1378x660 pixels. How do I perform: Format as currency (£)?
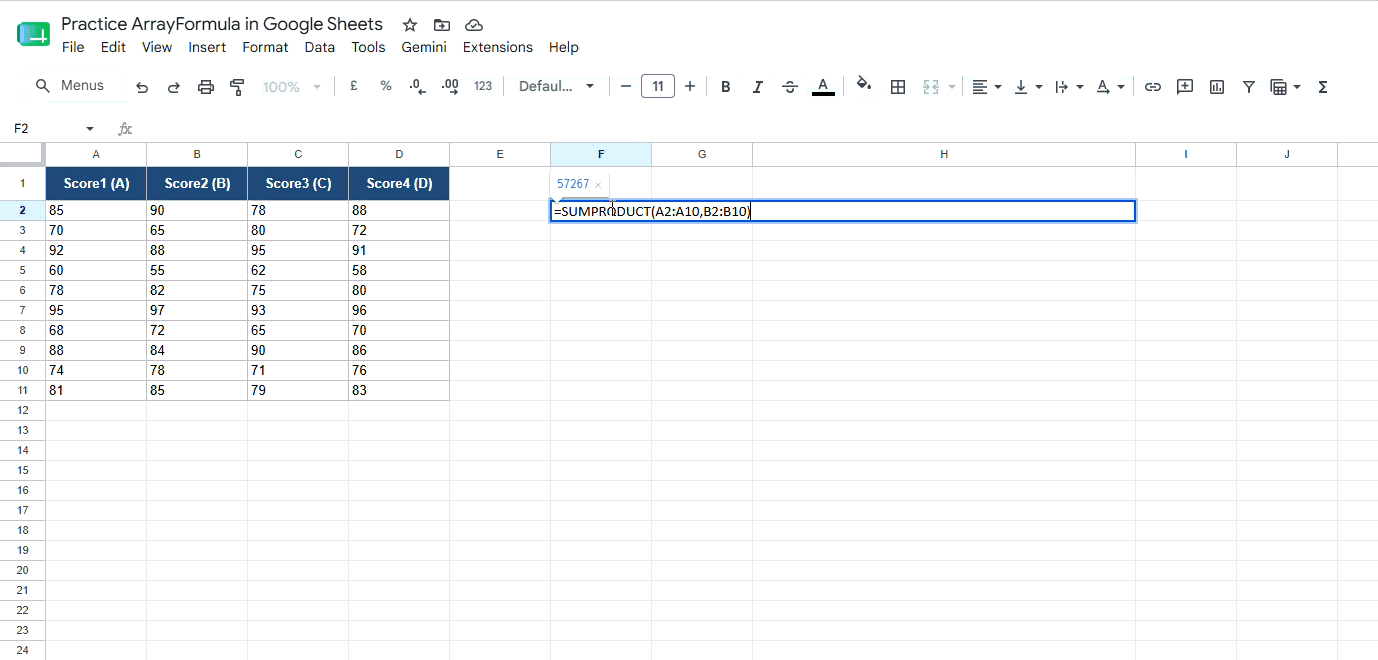353,87
